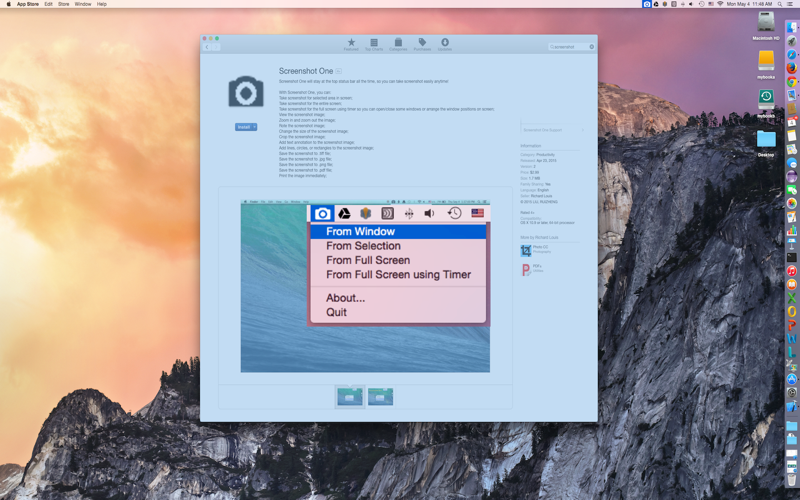Image resolution: width=800 pixels, height=500 pixels.
Task: Install the Screenshot One app
Action: 243,127
